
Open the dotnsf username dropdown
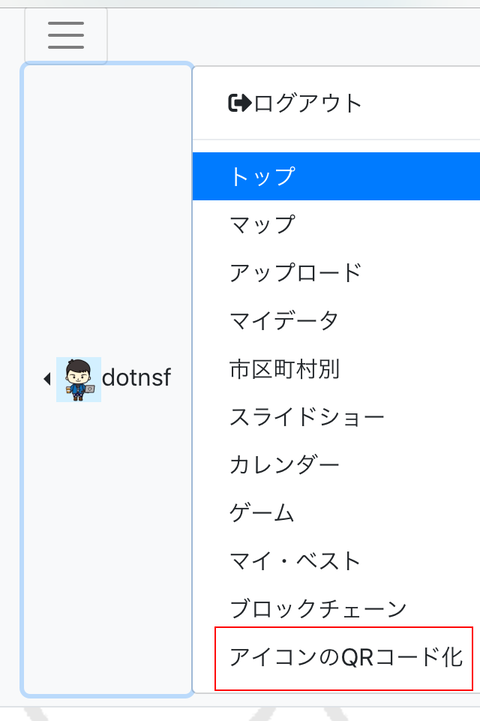(136, 378)
